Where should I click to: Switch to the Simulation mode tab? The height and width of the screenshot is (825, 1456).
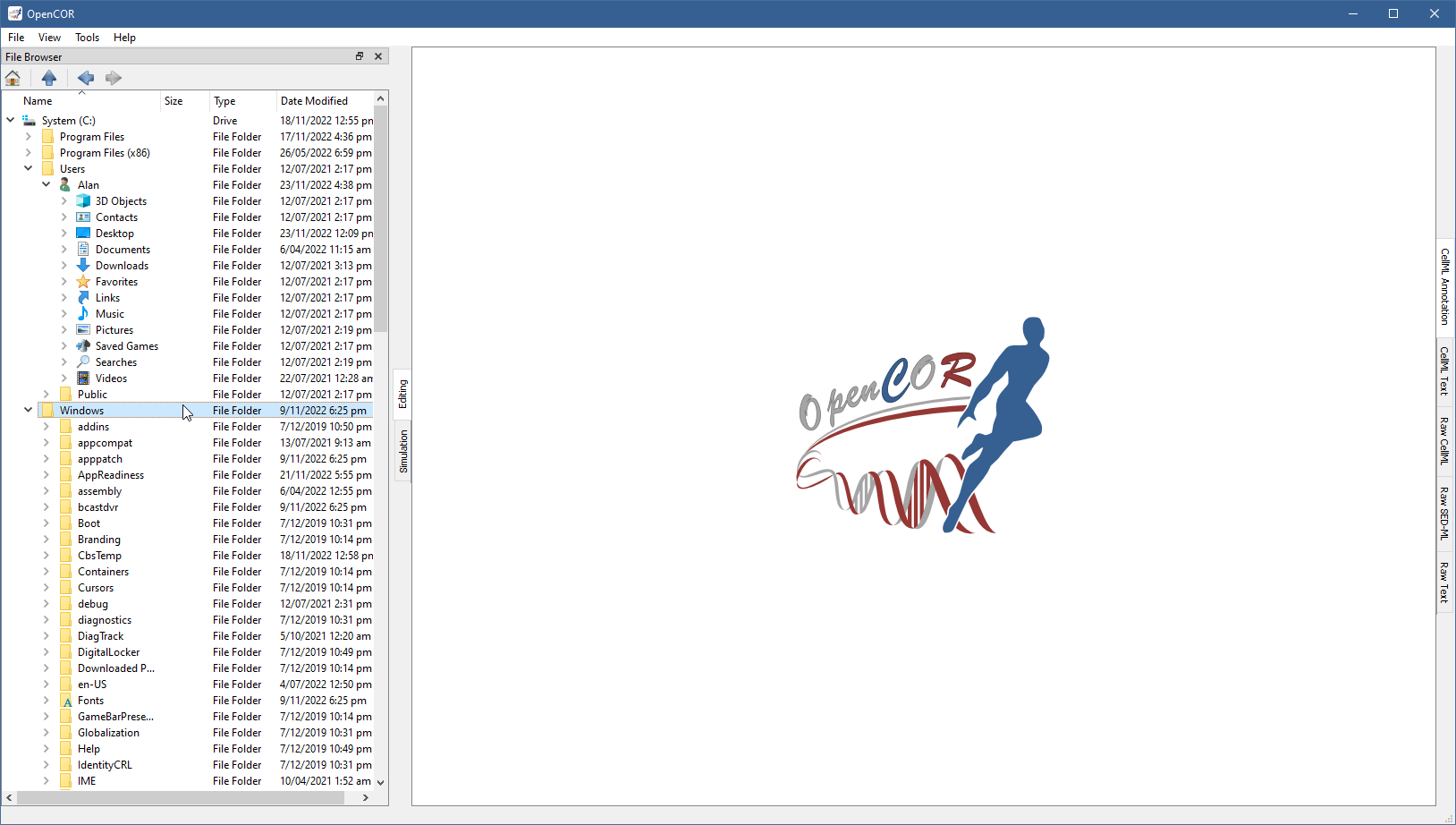(x=403, y=451)
